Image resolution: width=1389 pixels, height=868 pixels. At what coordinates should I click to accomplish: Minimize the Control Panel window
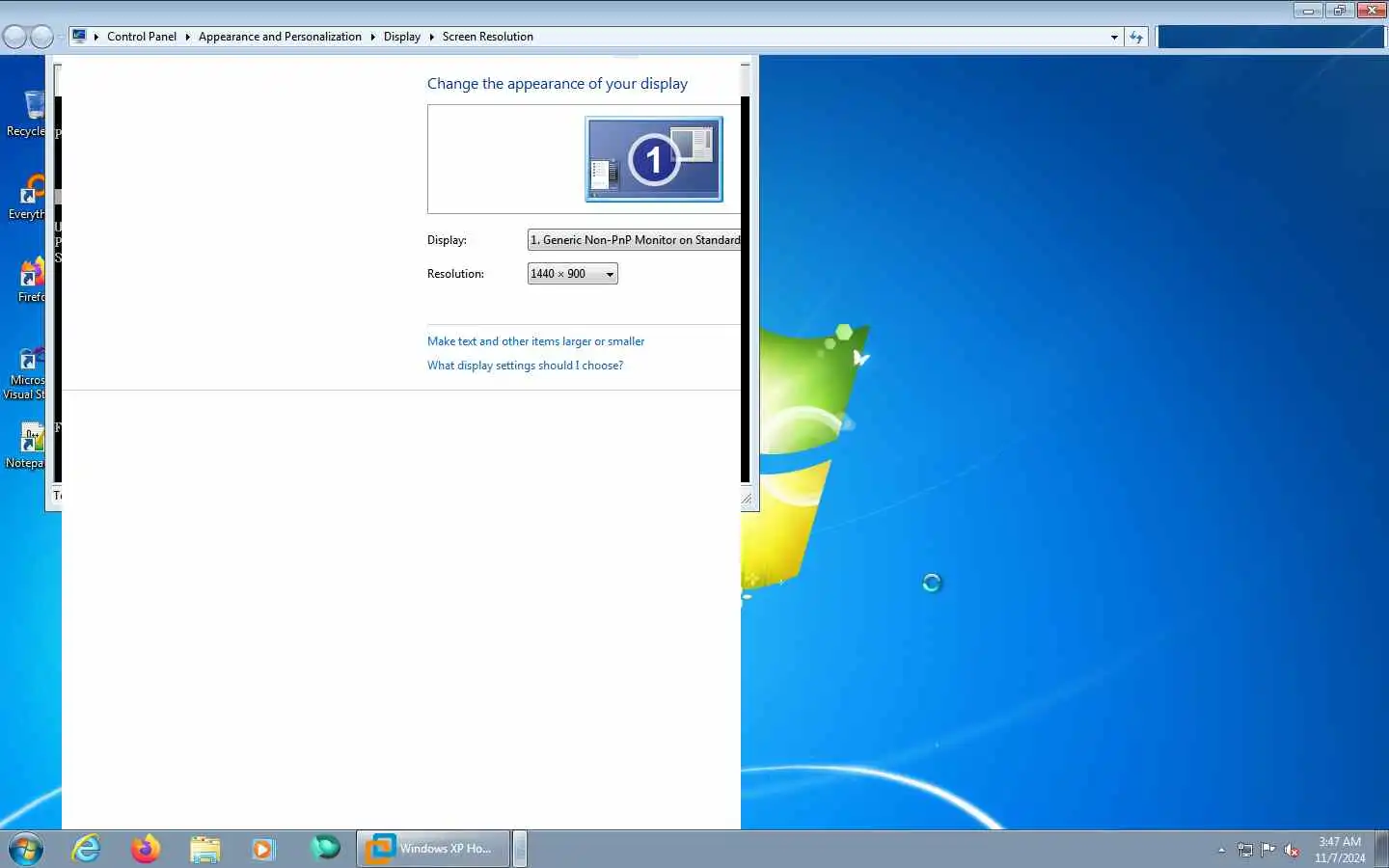[x=1309, y=11]
